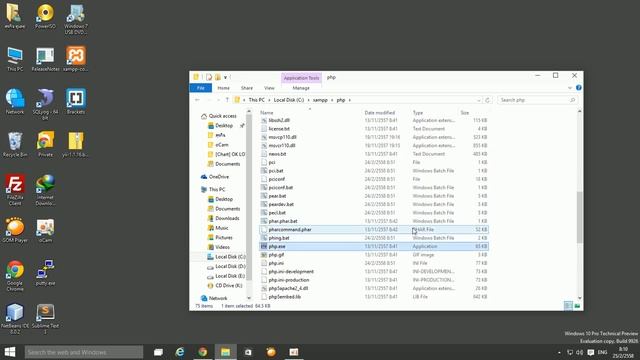Open the File menu in Explorer

pyautogui.click(x=201, y=88)
